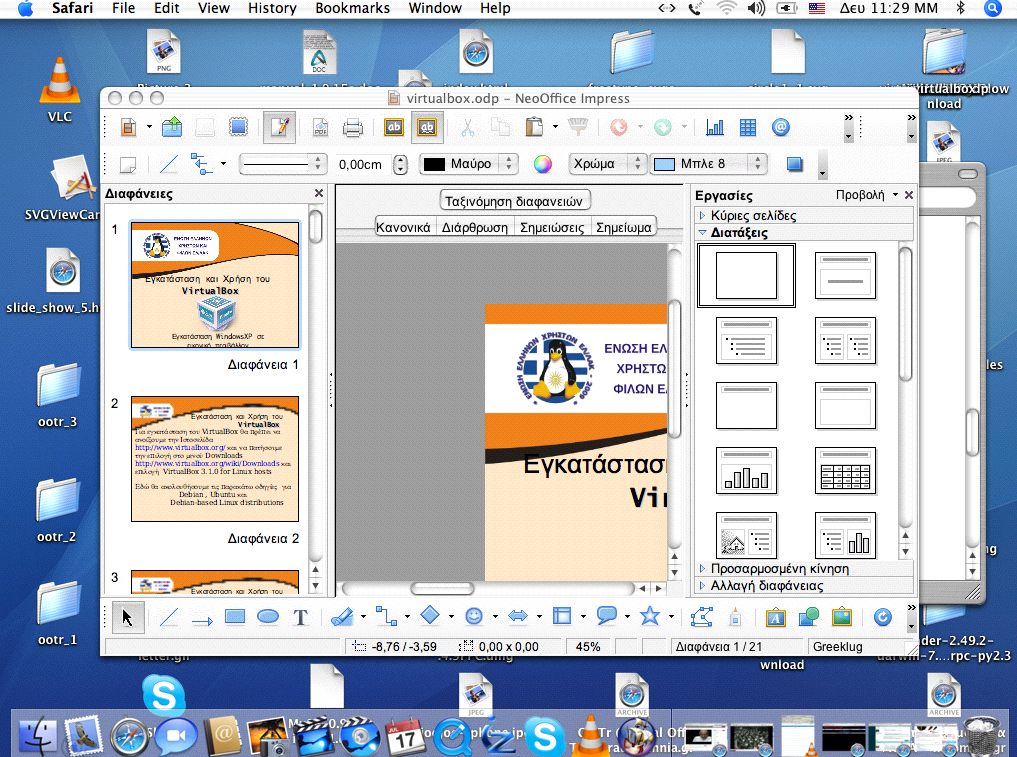
Task: Click the Rotate tool icon
Action: click(883, 617)
